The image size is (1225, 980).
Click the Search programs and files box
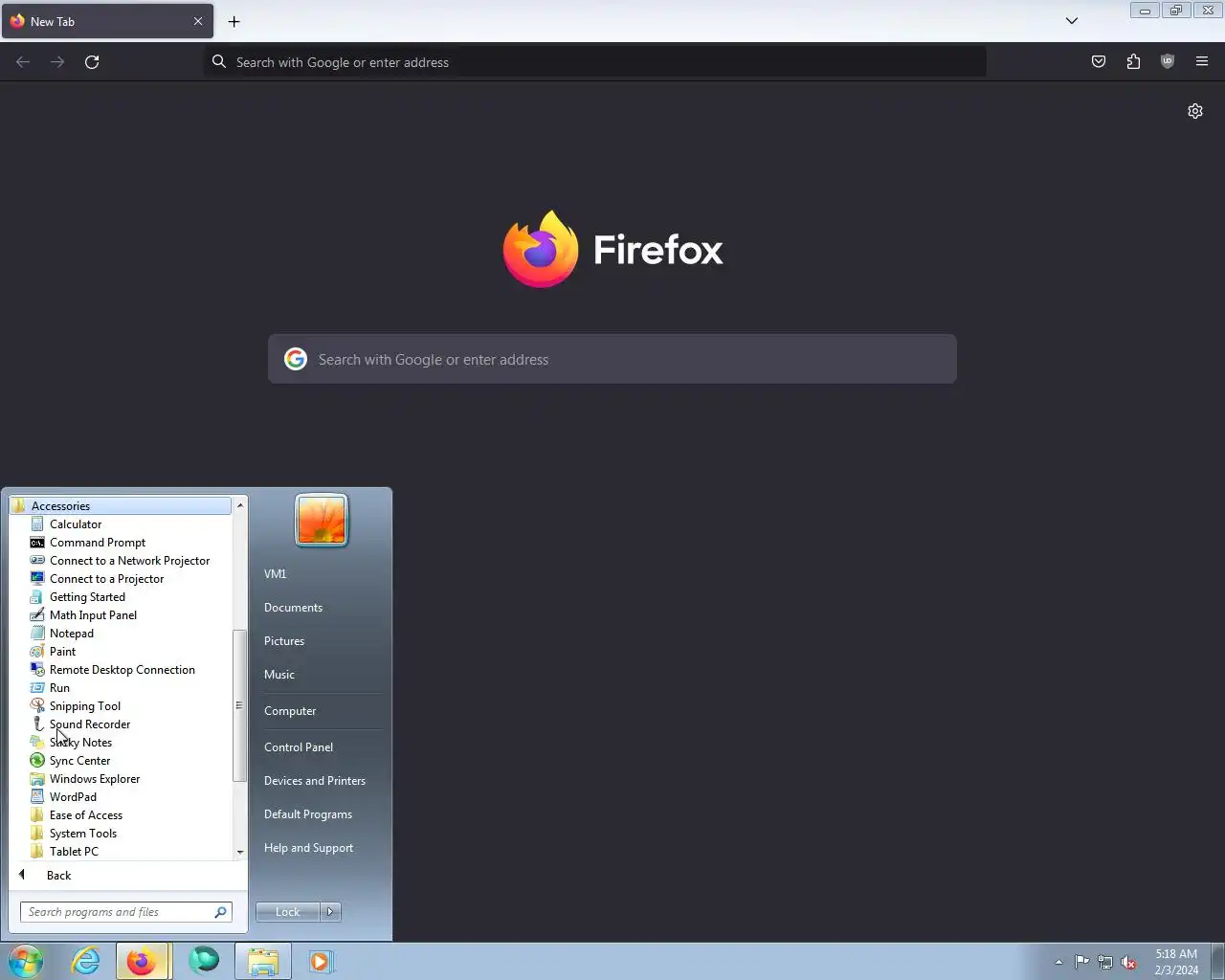[x=126, y=912]
